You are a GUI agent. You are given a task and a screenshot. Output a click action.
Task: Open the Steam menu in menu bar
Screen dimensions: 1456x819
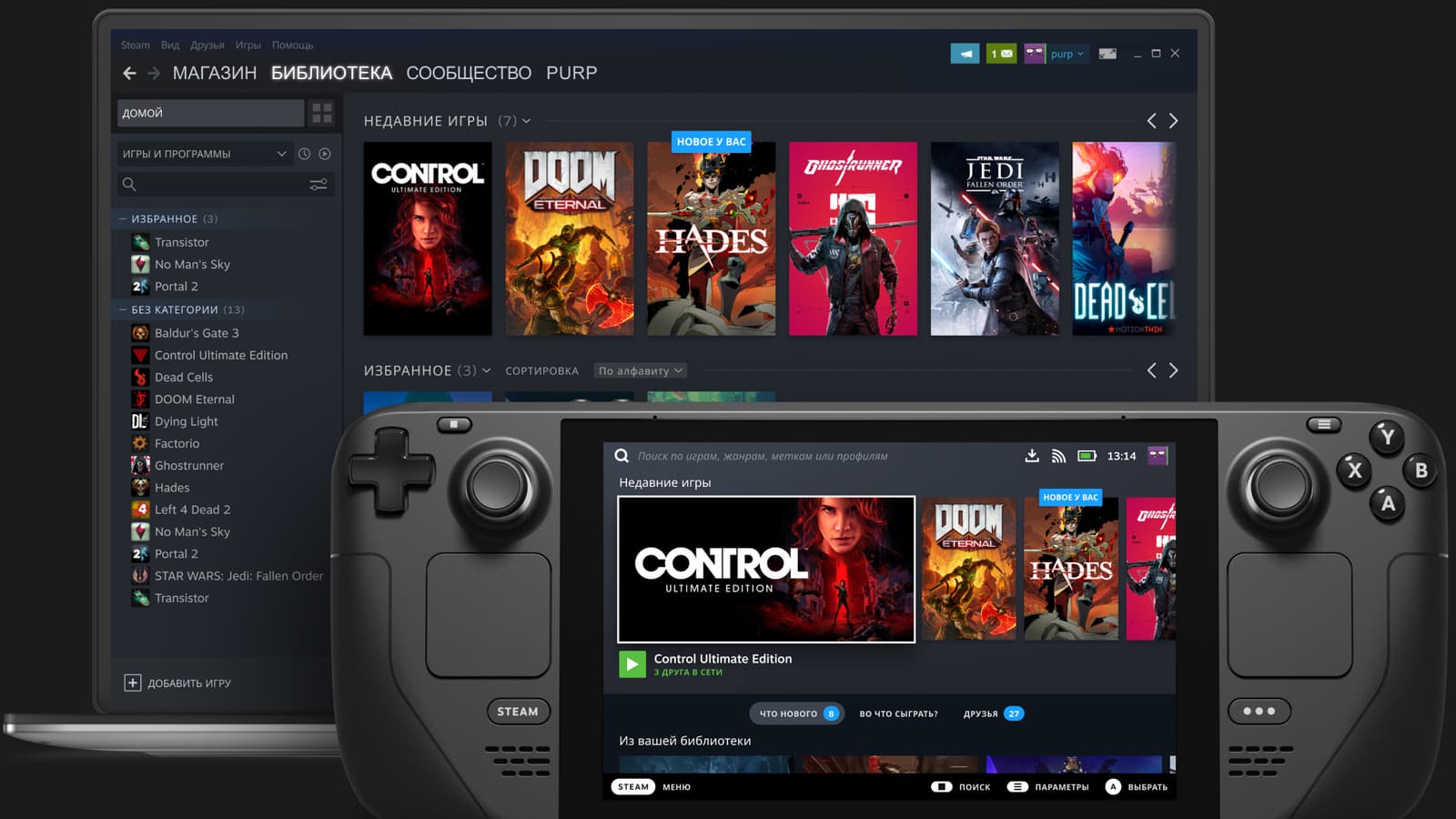[x=136, y=45]
